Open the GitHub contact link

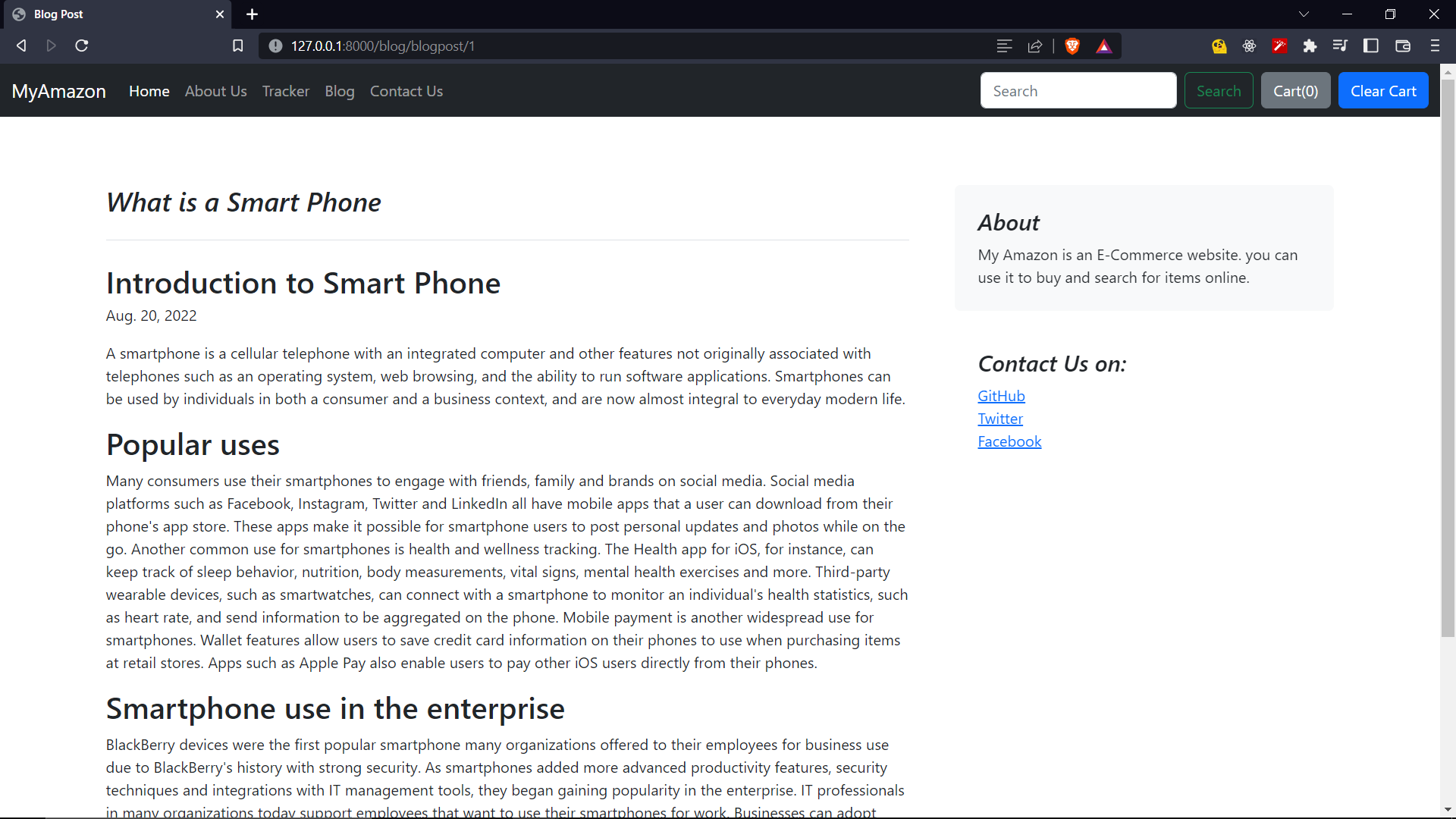coord(1001,395)
